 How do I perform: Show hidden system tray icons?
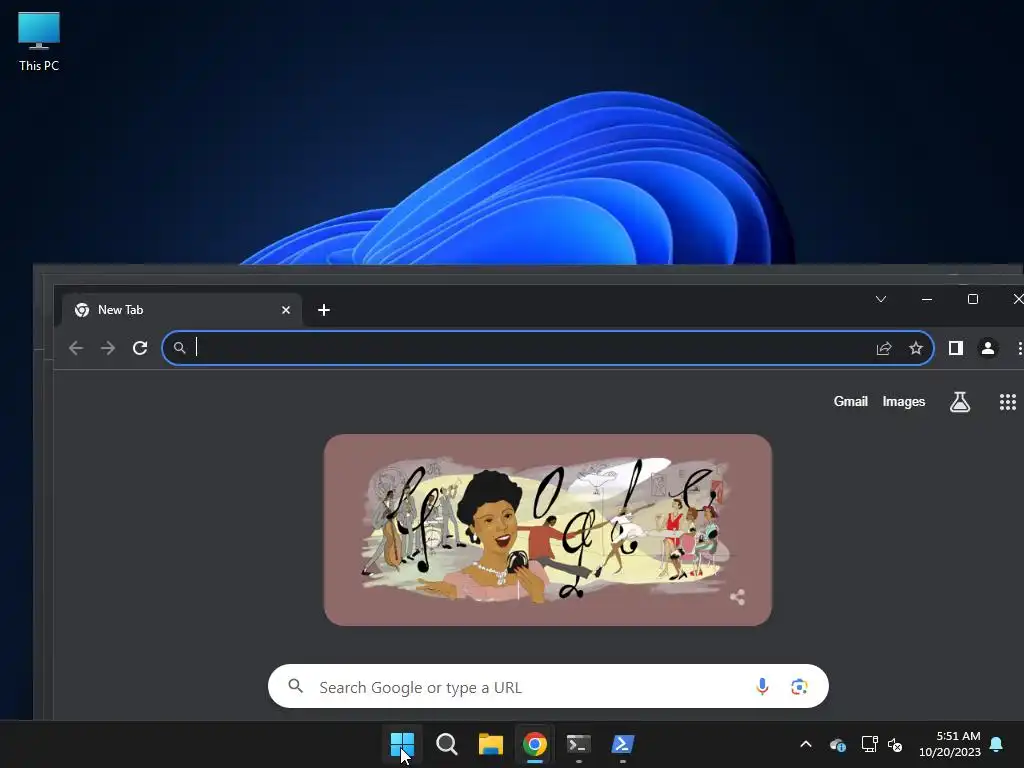tap(806, 744)
